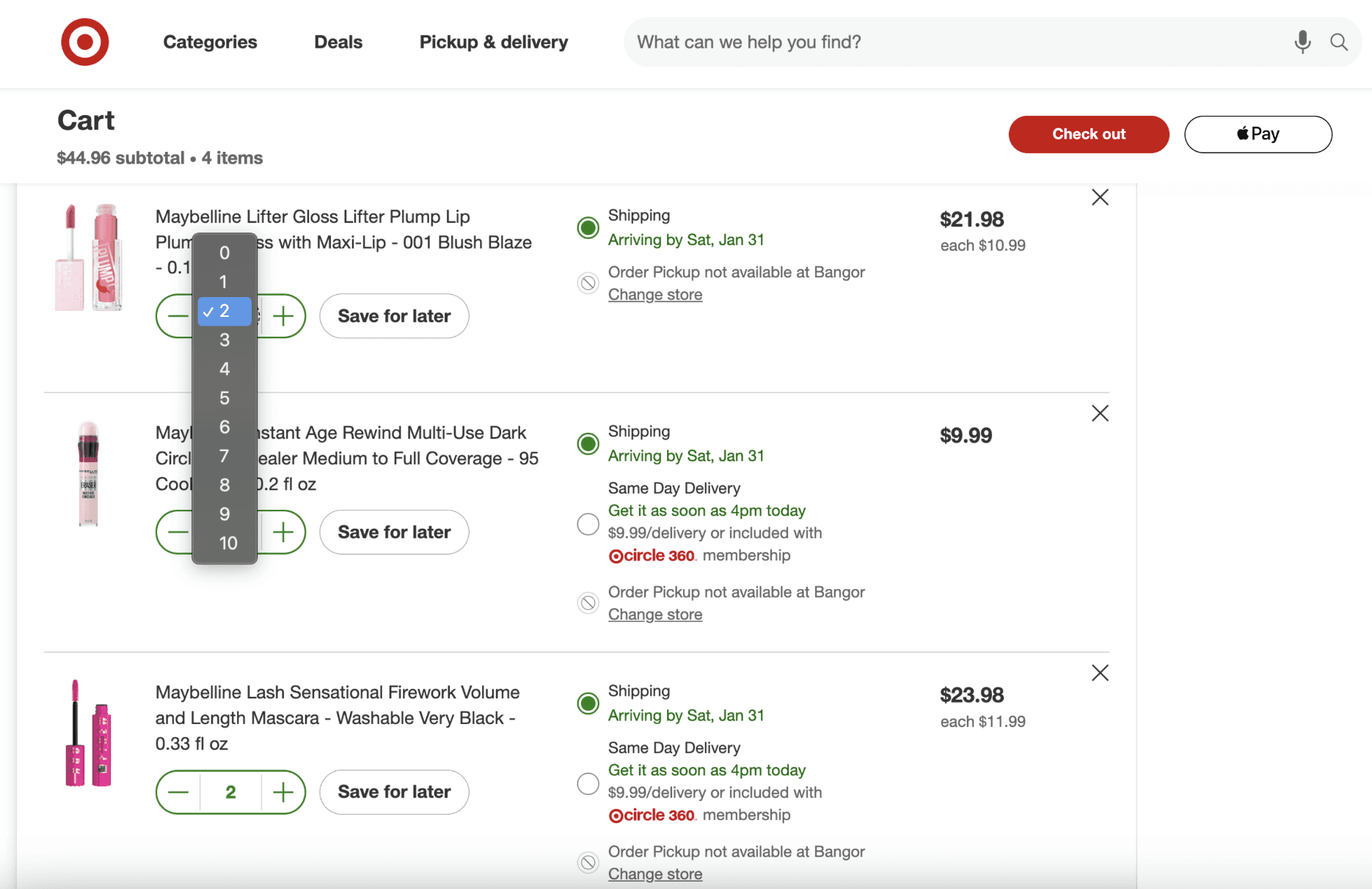Select quantity 0 in the dropdown
Screen dimensions: 1372x889
pos(225,253)
